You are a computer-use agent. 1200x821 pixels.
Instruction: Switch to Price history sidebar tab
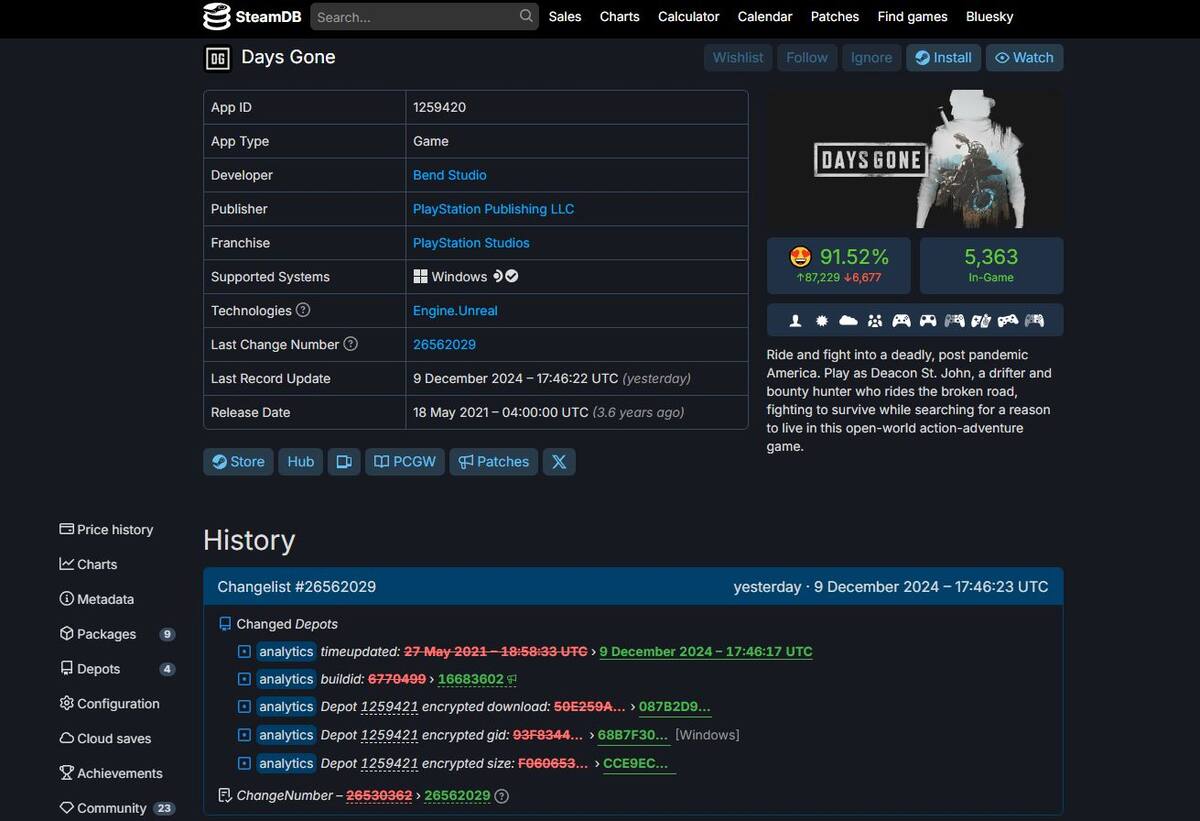coord(106,529)
